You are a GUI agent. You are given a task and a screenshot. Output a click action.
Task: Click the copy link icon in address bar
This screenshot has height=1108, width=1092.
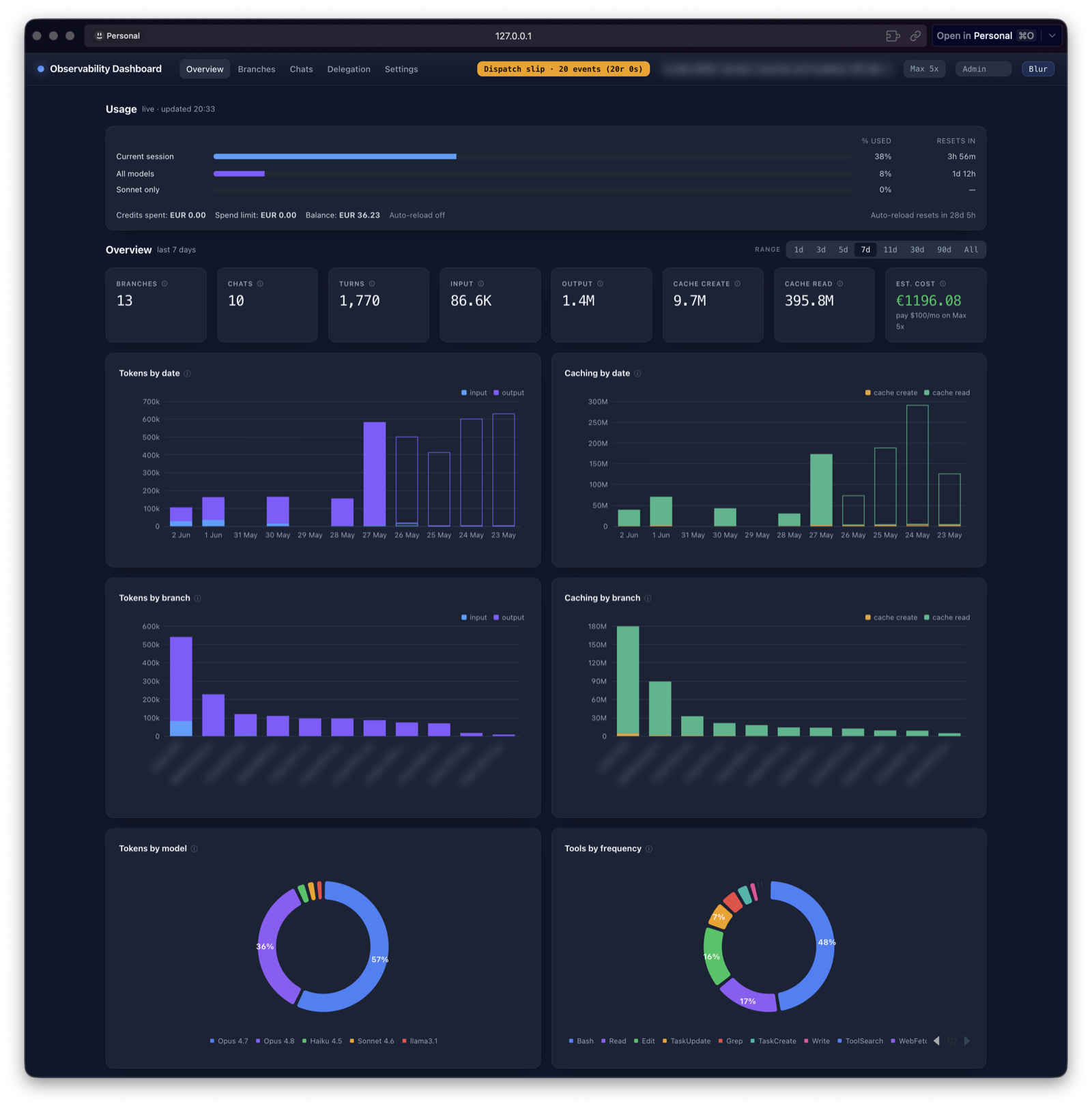[915, 35]
